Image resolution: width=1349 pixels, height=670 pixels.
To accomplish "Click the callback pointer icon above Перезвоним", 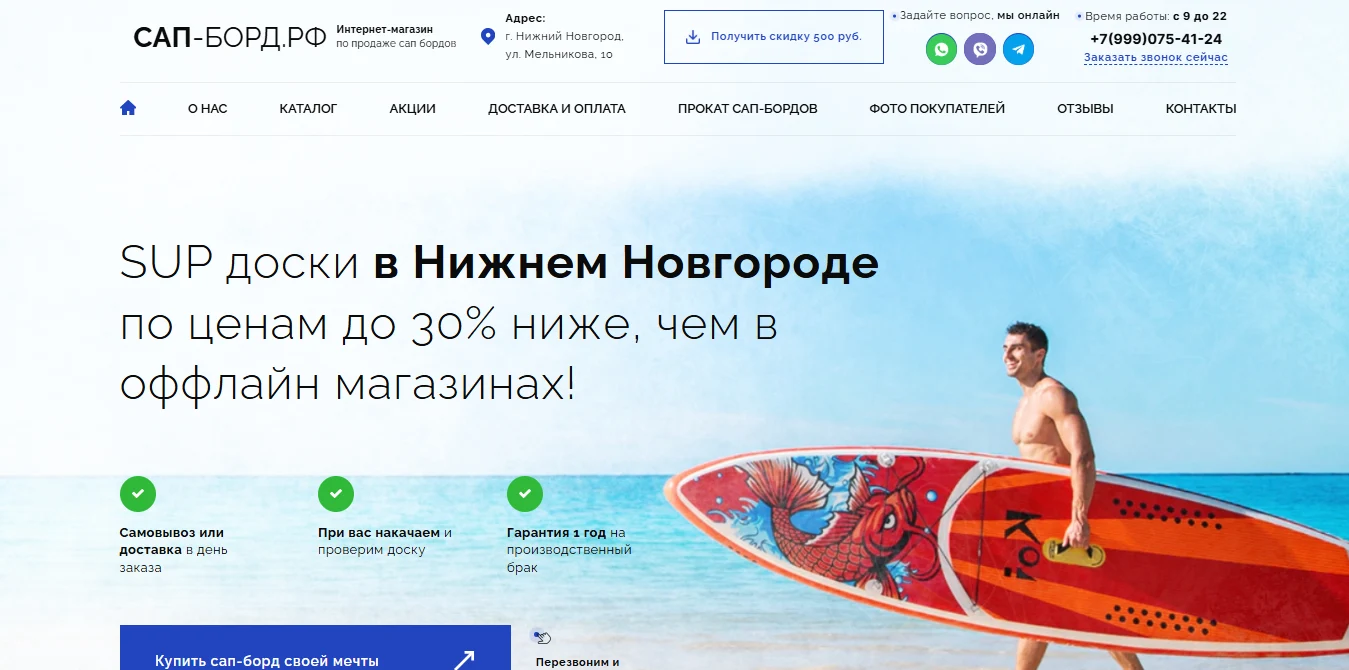I will click(541, 637).
